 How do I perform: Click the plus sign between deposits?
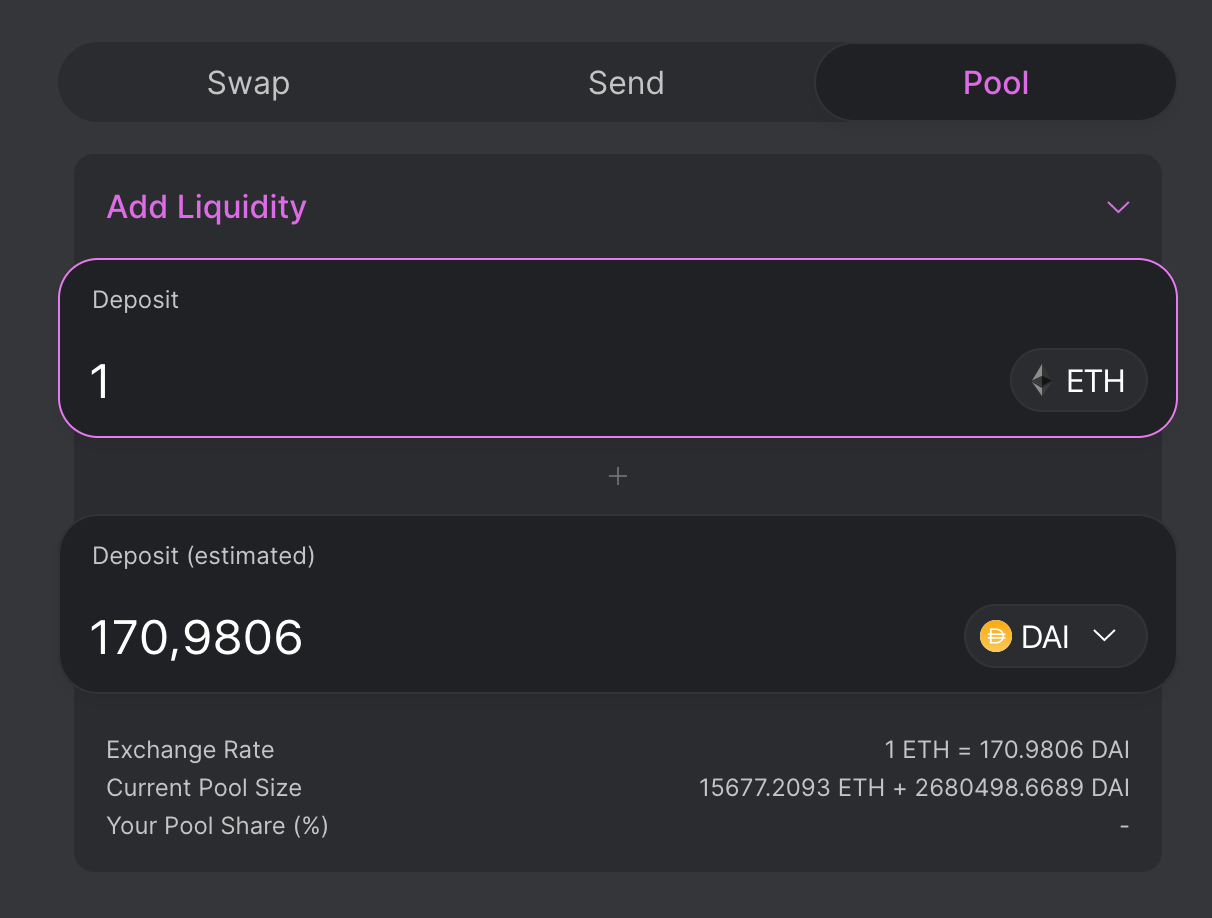[618, 476]
